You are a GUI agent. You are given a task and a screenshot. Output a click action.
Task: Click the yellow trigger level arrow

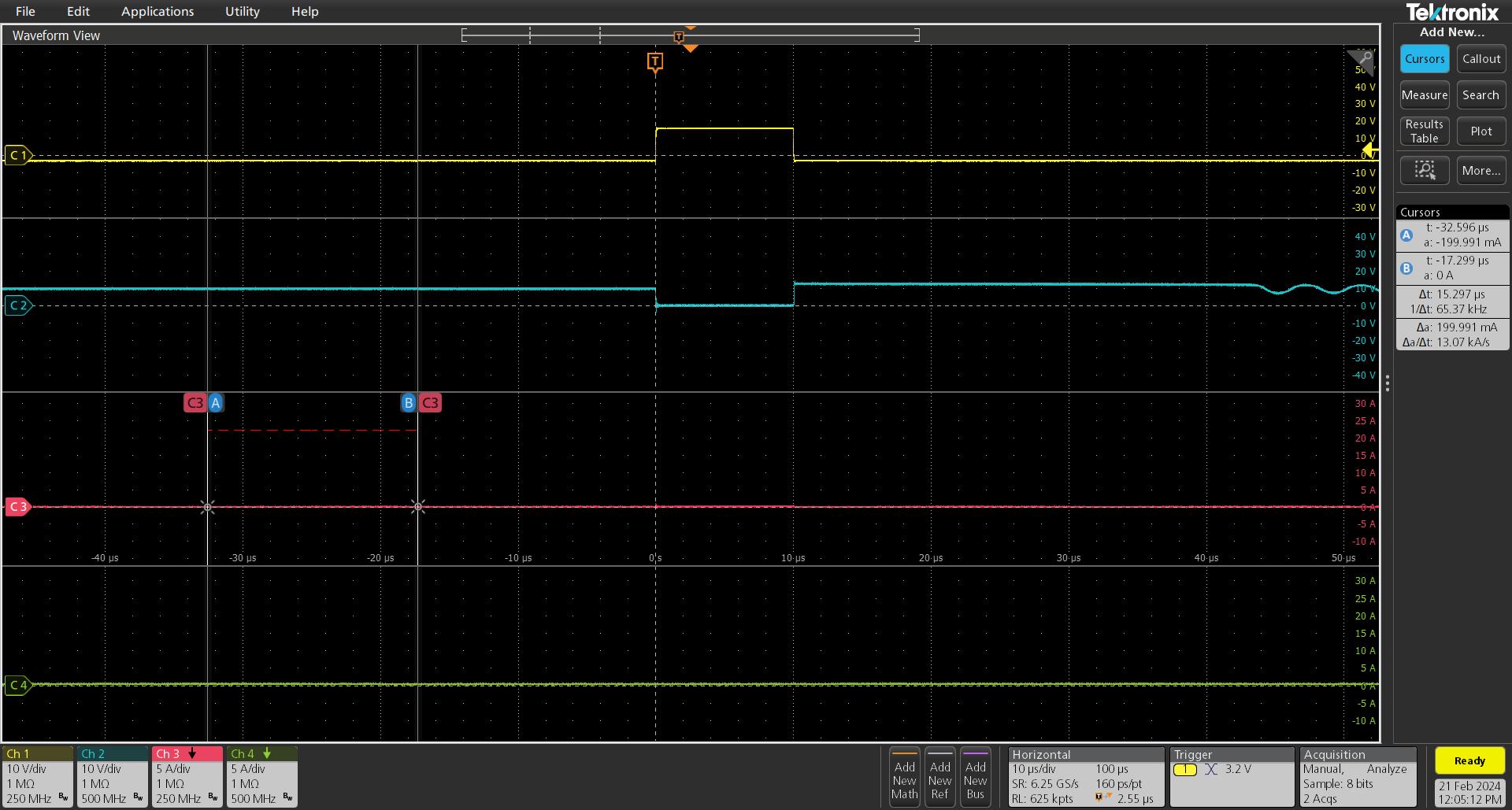point(1369,151)
